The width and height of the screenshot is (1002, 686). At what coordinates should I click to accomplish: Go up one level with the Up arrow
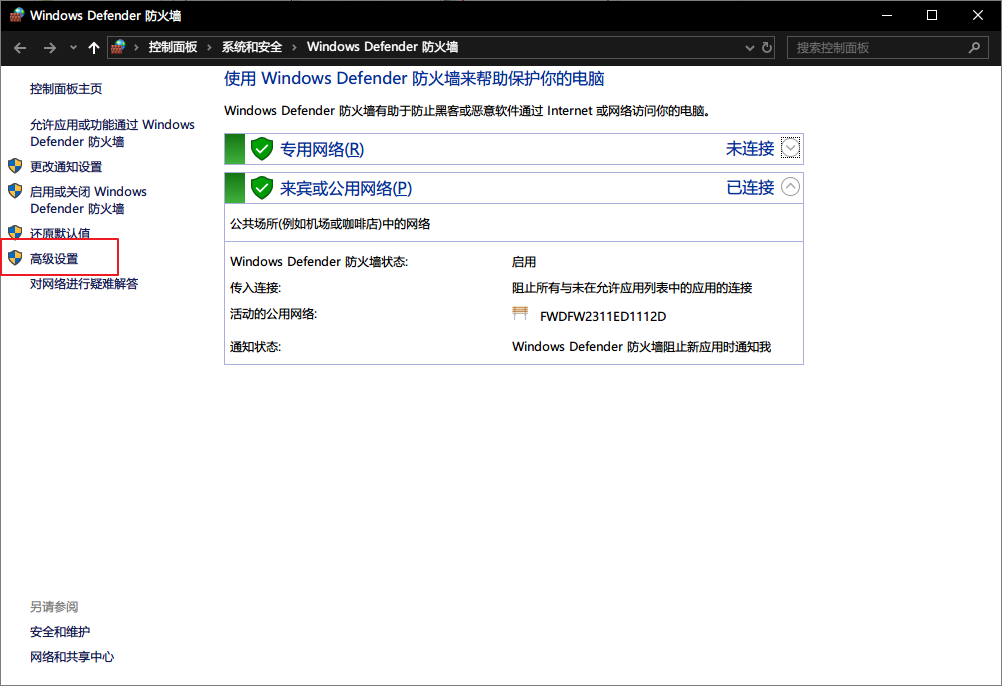pos(94,48)
